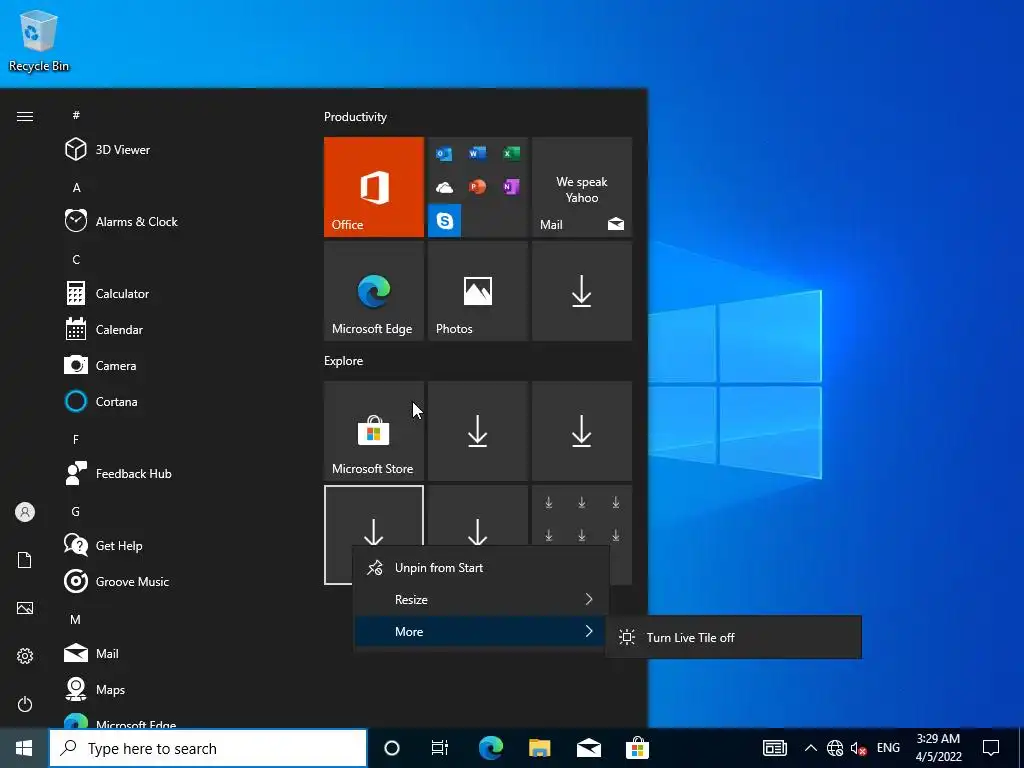
Task: Click the letter M section header
Action: pyautogui.click(x=76, y=619)
